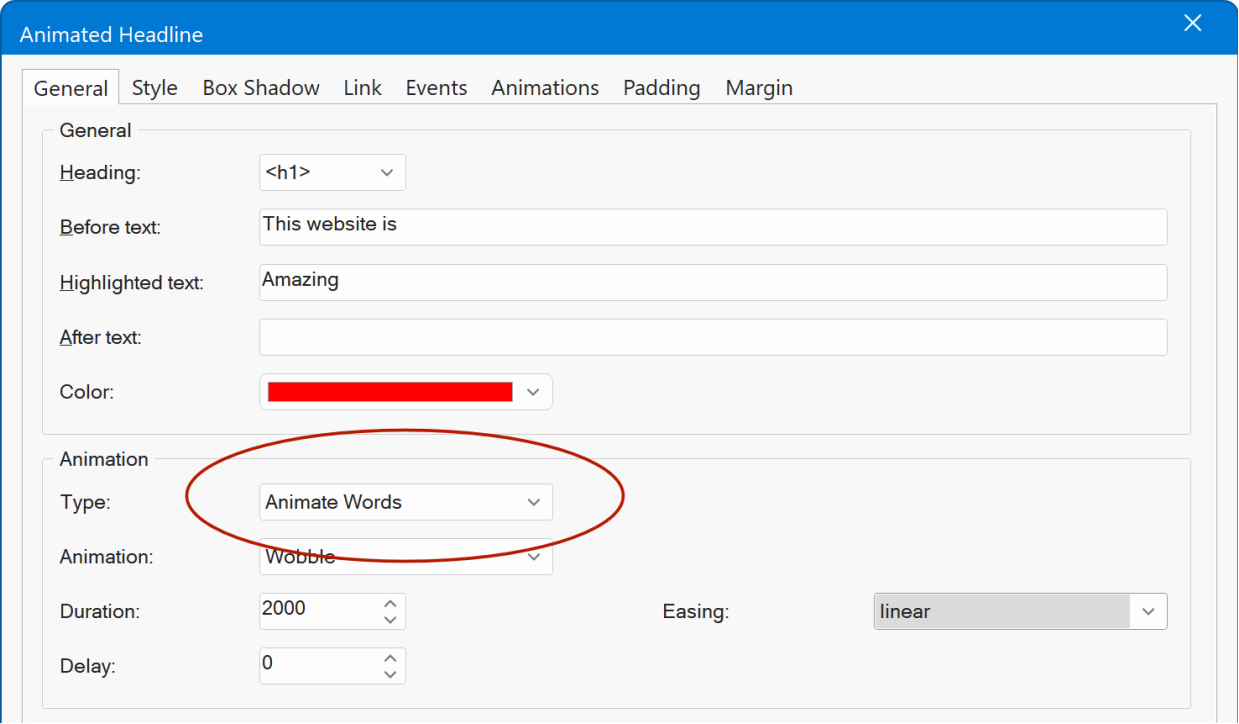Click the empty After text field
The width and height of the screenshot is (1239, 724).
tap(712, 337)
